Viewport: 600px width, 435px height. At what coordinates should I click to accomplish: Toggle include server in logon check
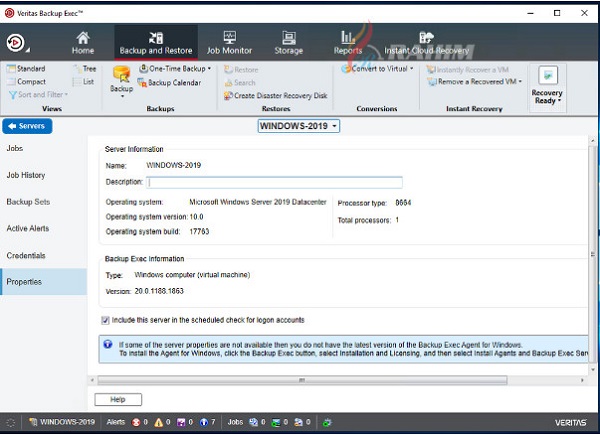point(105,320)
